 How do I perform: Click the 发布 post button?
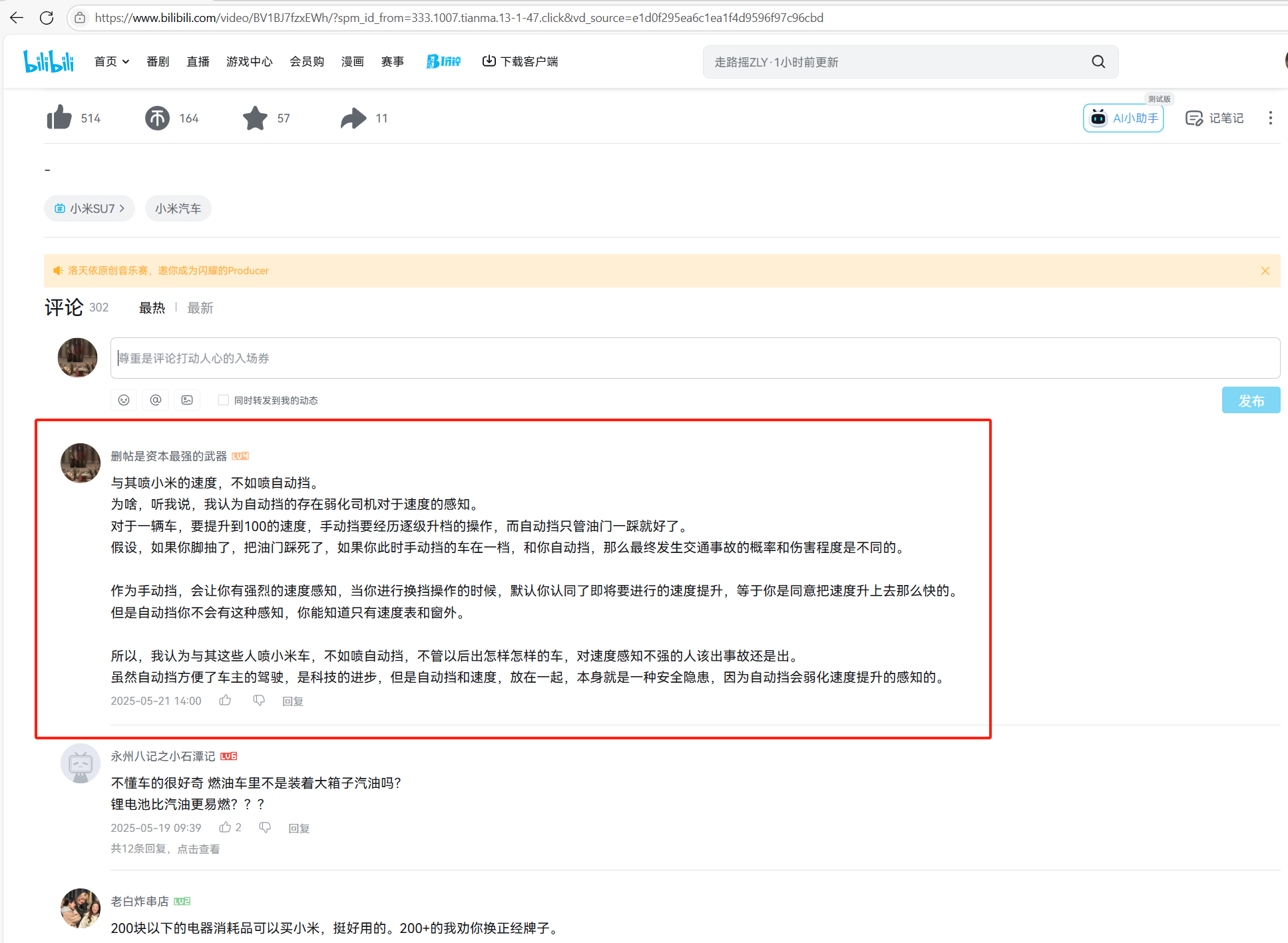pos(1250,401)
